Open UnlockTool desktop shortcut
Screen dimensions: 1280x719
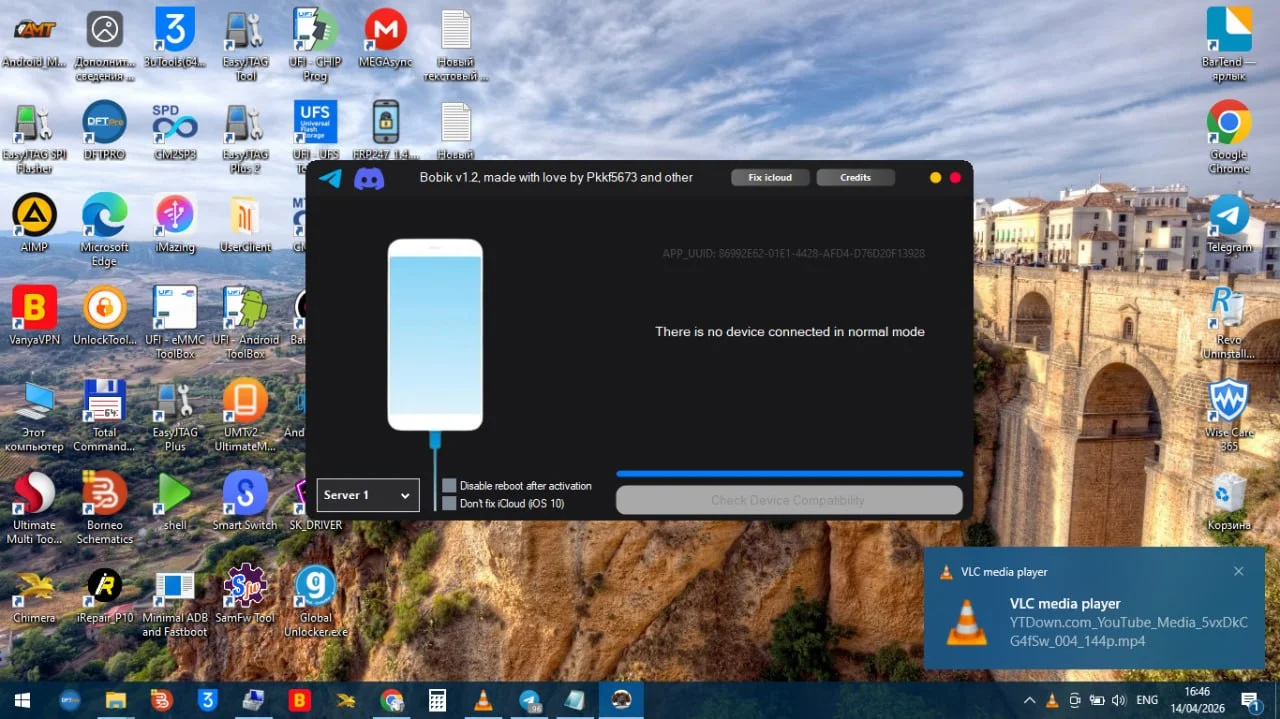click(x=105, y=316)
